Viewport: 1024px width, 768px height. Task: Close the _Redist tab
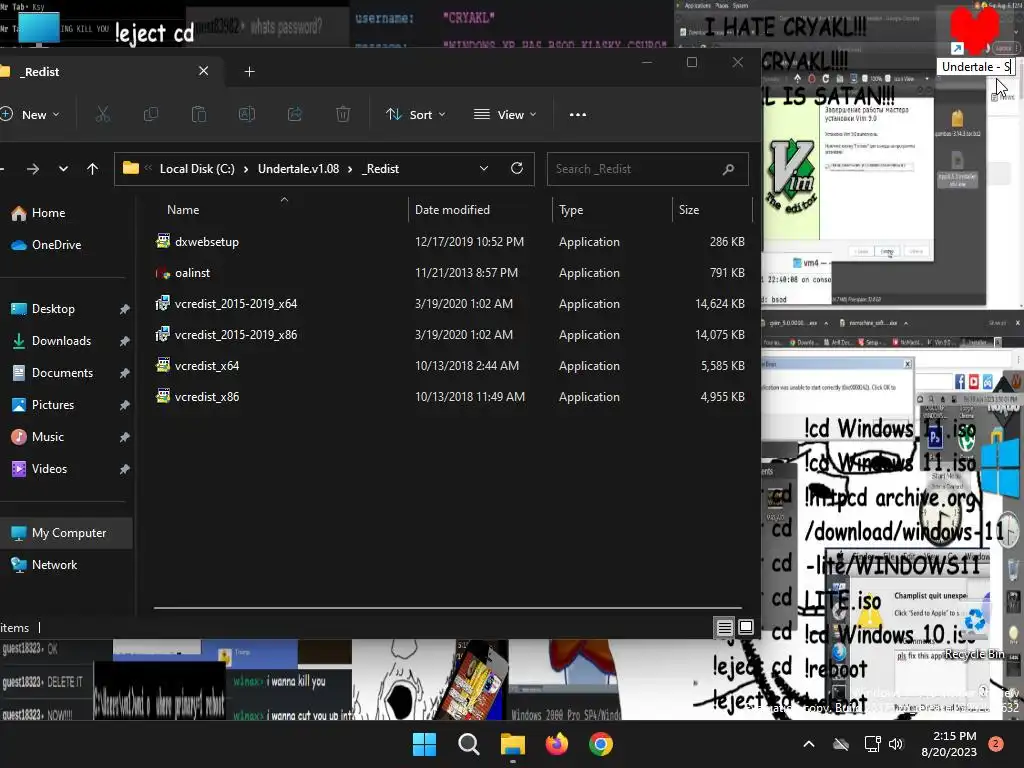pos(204,71)
